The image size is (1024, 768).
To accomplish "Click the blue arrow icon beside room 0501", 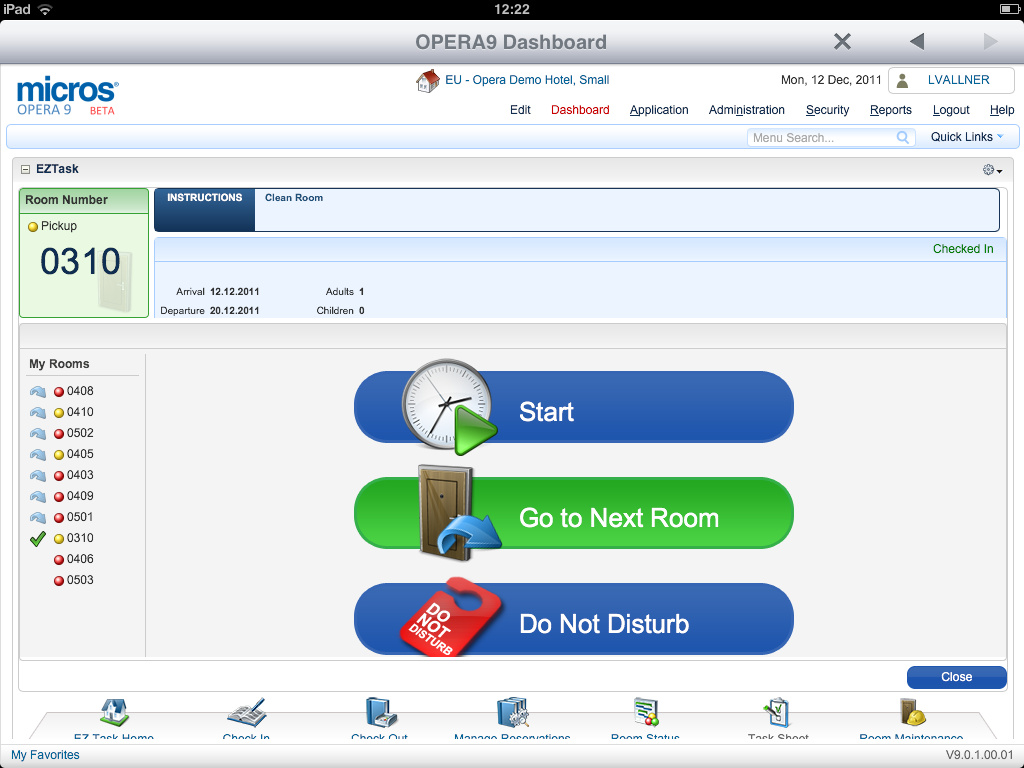I will (x=38, y=517).
